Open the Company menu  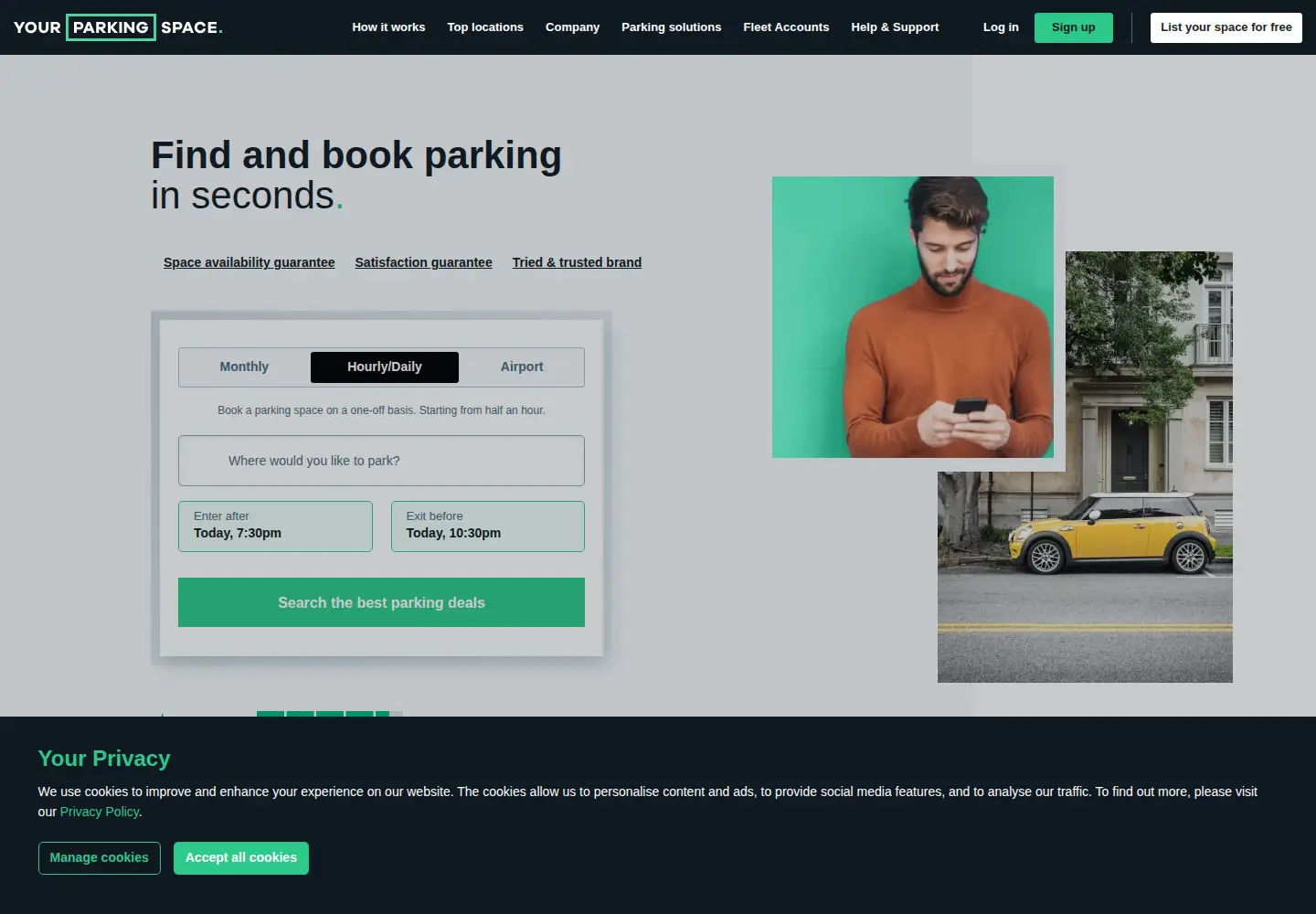pyautogui.click(x=572, y=27)
